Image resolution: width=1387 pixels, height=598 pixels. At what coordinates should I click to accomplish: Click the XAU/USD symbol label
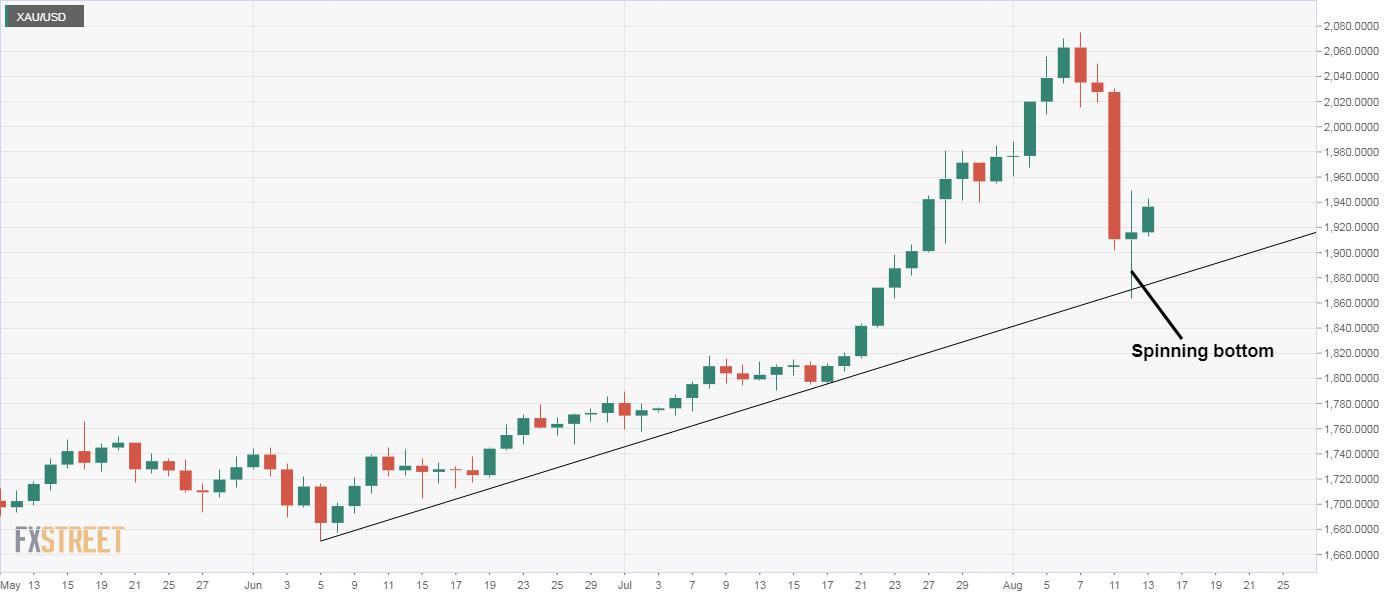[x=42, y=17]
